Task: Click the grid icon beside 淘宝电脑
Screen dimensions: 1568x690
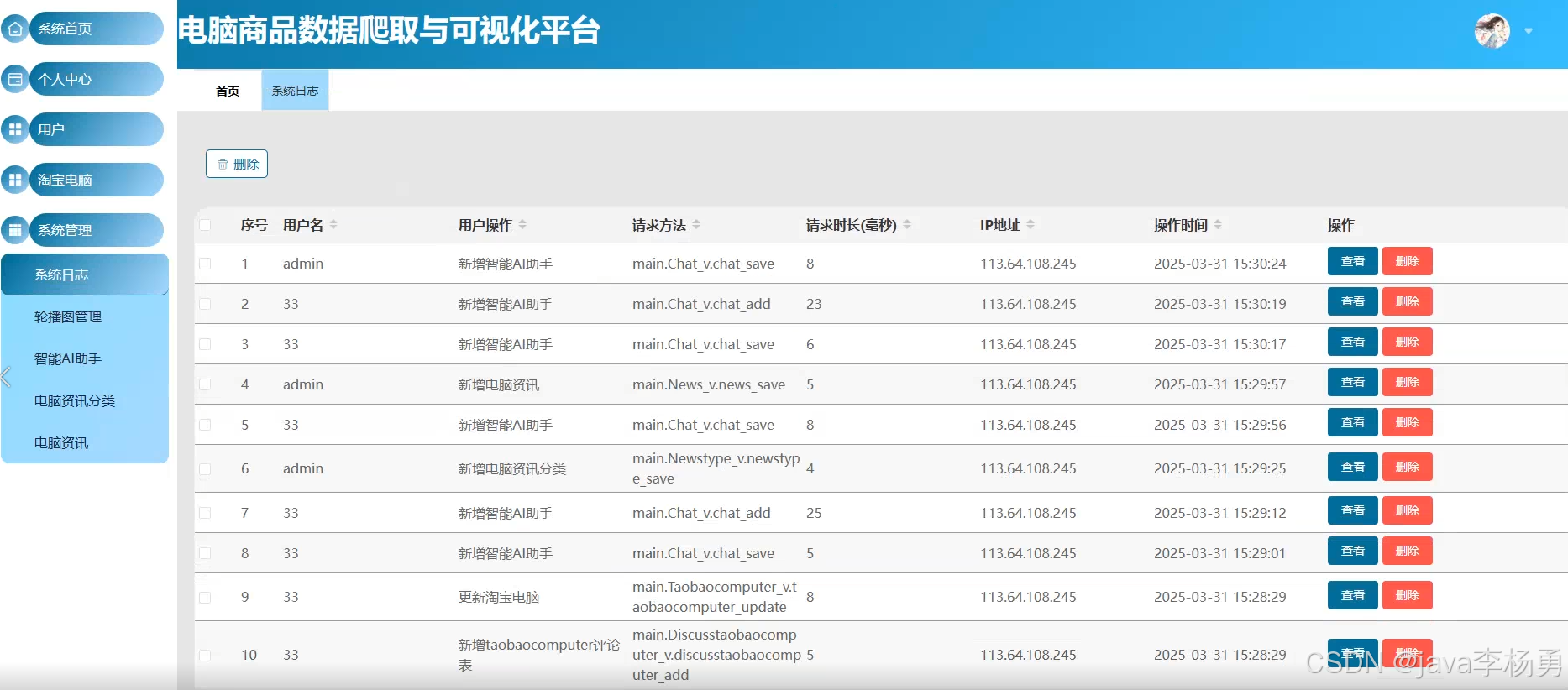Action: pyautogui.click(x=15, y=180)
